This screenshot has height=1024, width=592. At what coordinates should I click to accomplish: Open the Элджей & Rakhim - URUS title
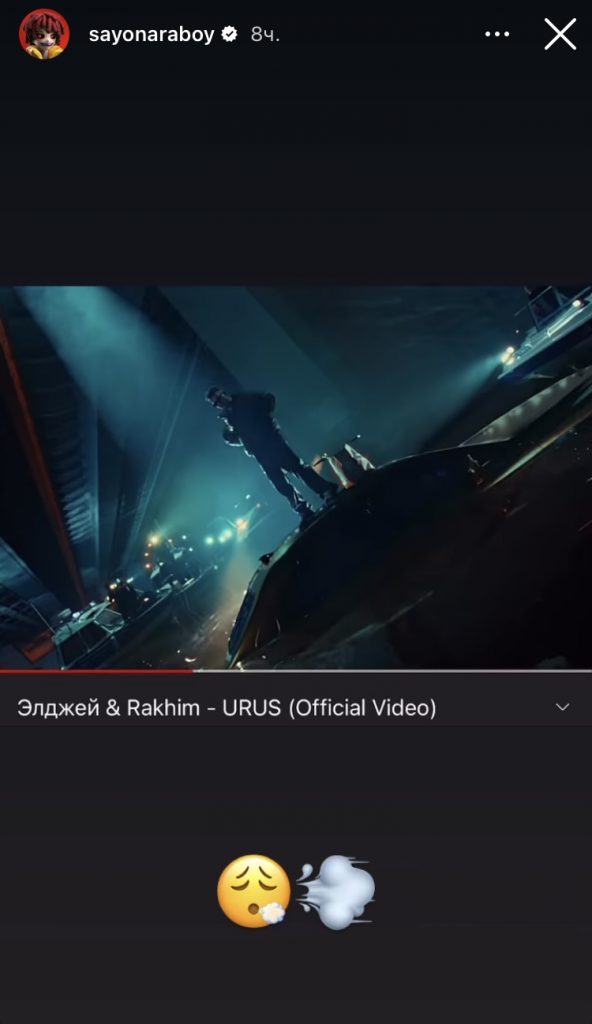(227, 708)
